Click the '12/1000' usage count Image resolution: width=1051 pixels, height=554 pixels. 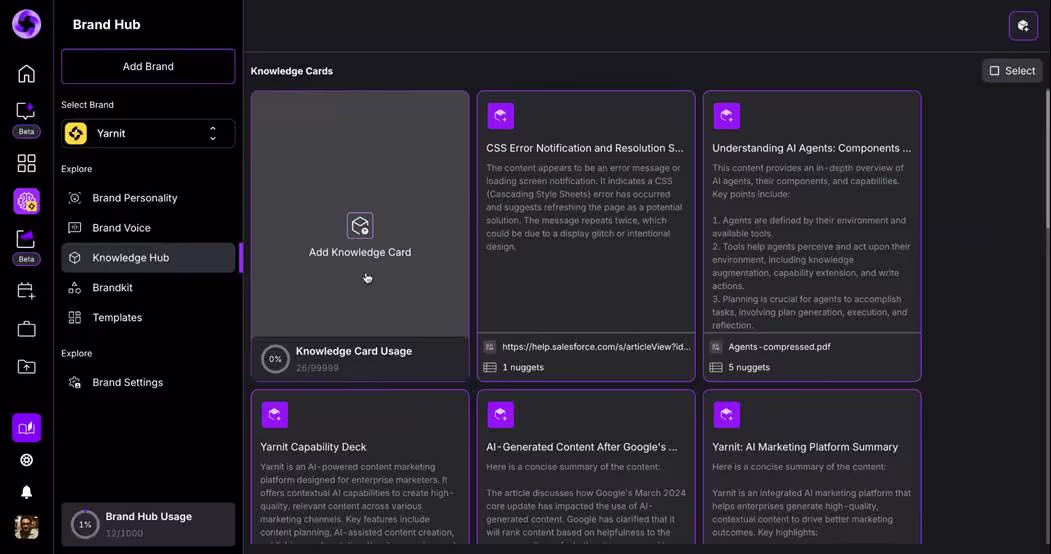124,533
